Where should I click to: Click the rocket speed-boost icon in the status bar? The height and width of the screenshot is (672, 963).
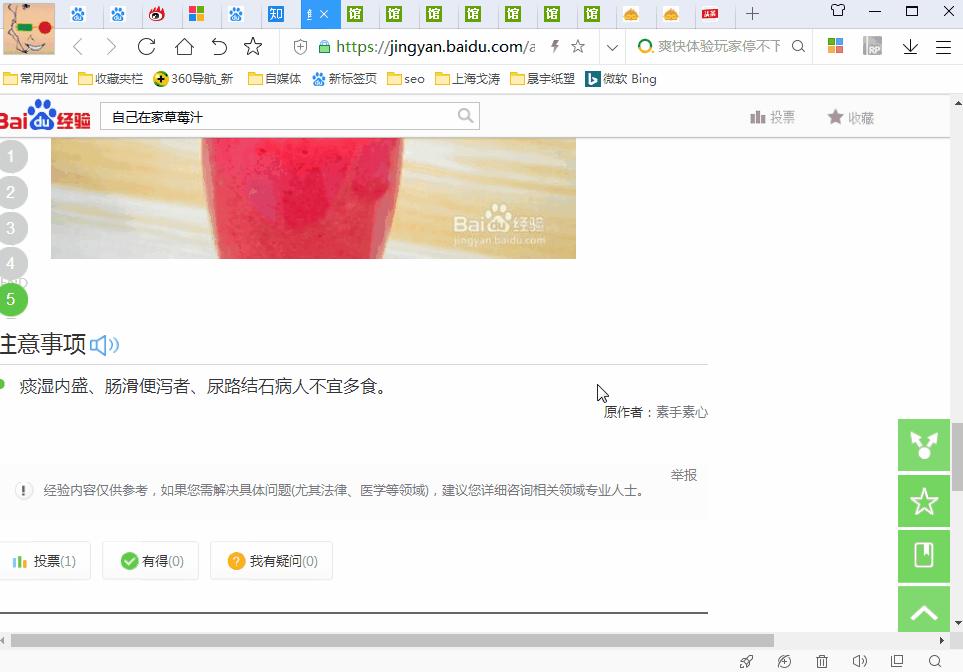pyautogui.click(x=746, y=661)
